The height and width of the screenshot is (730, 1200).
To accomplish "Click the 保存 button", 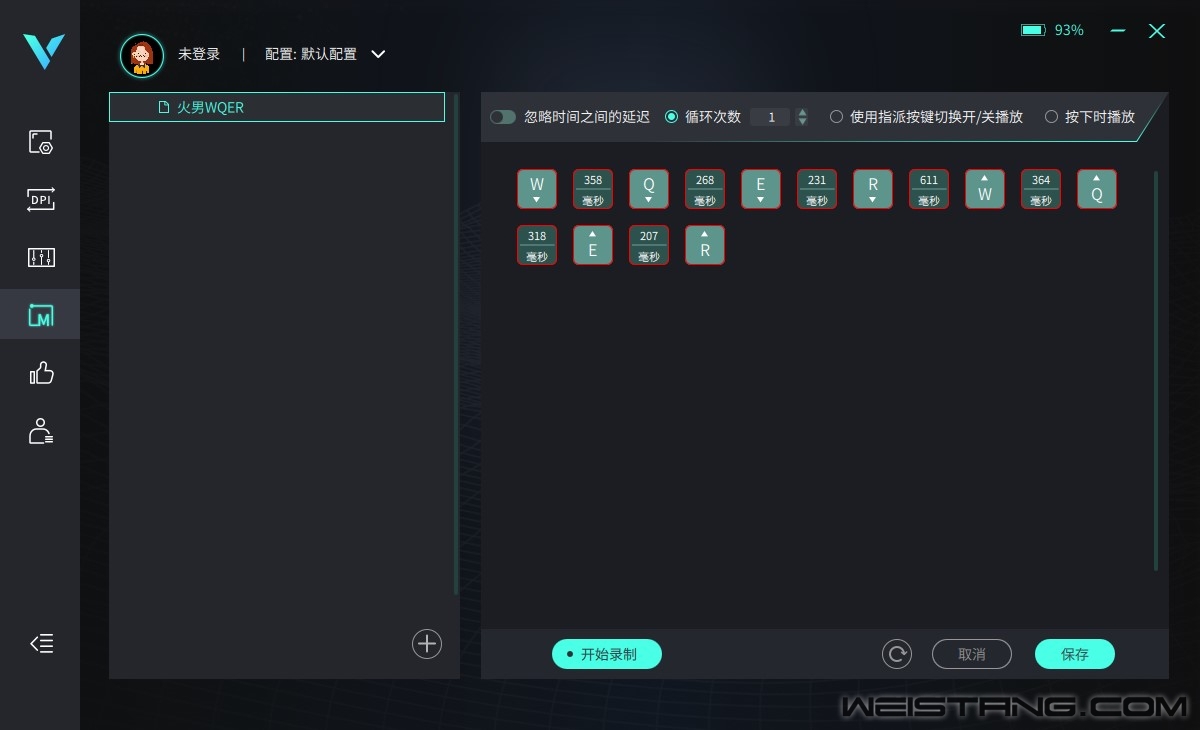I will click(x=1074, y=655).
